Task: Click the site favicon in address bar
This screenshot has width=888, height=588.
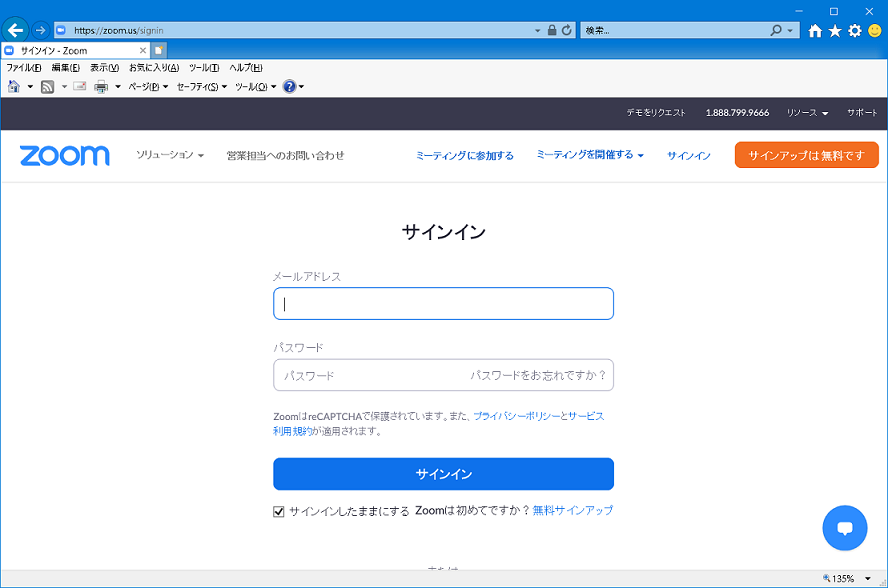Action: (61, 30)
